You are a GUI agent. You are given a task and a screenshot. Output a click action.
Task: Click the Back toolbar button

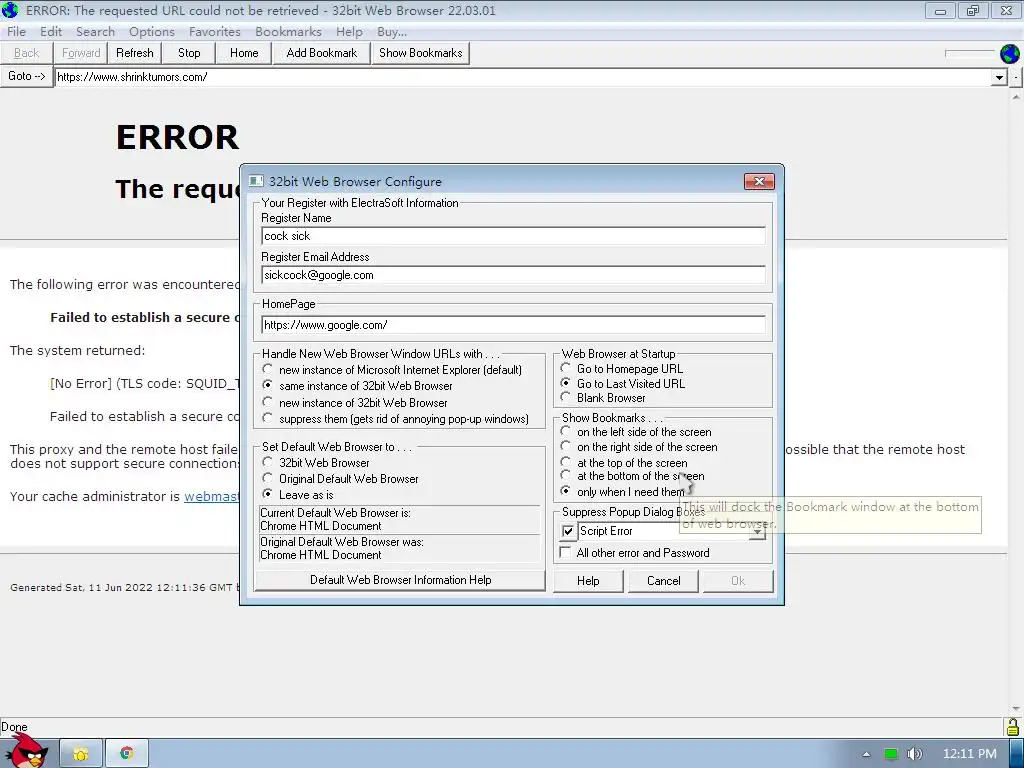(26, 53)
